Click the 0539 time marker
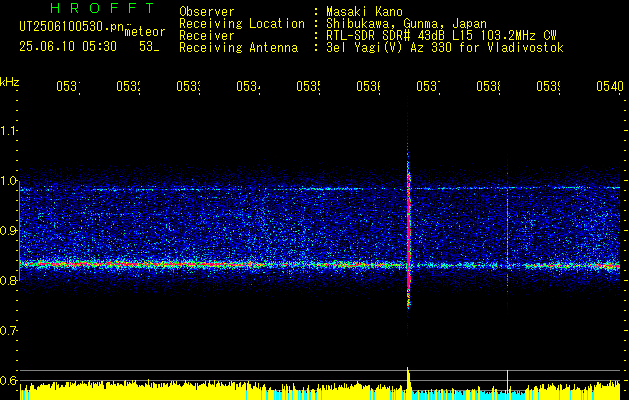The width and height of the screenshot is (629, 400). point(549,86)
